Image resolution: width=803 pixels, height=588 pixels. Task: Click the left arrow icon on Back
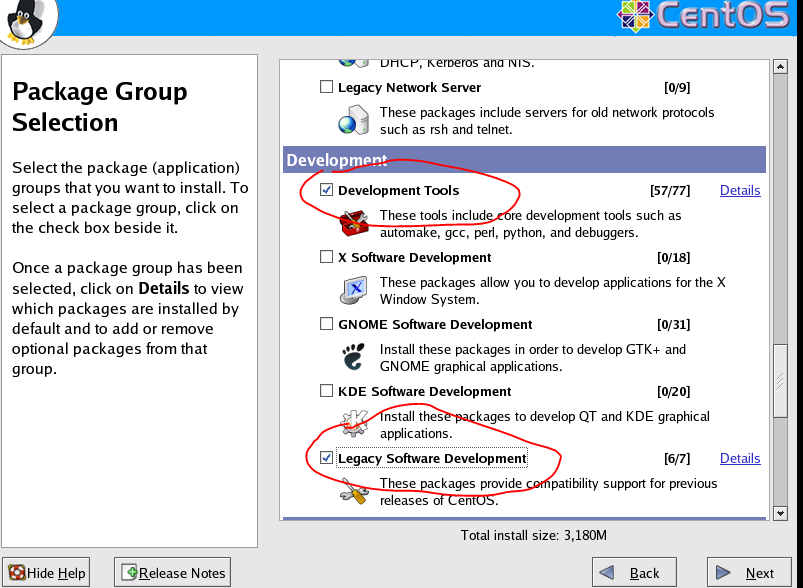coord(606,572)
